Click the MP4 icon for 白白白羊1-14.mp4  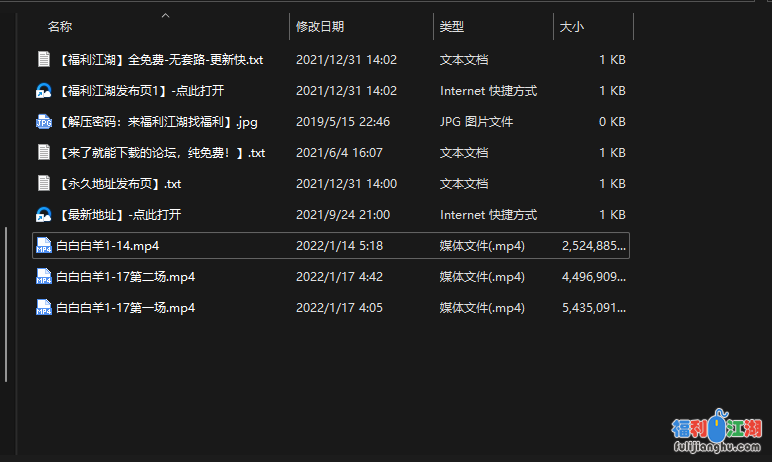click(43, 246)
